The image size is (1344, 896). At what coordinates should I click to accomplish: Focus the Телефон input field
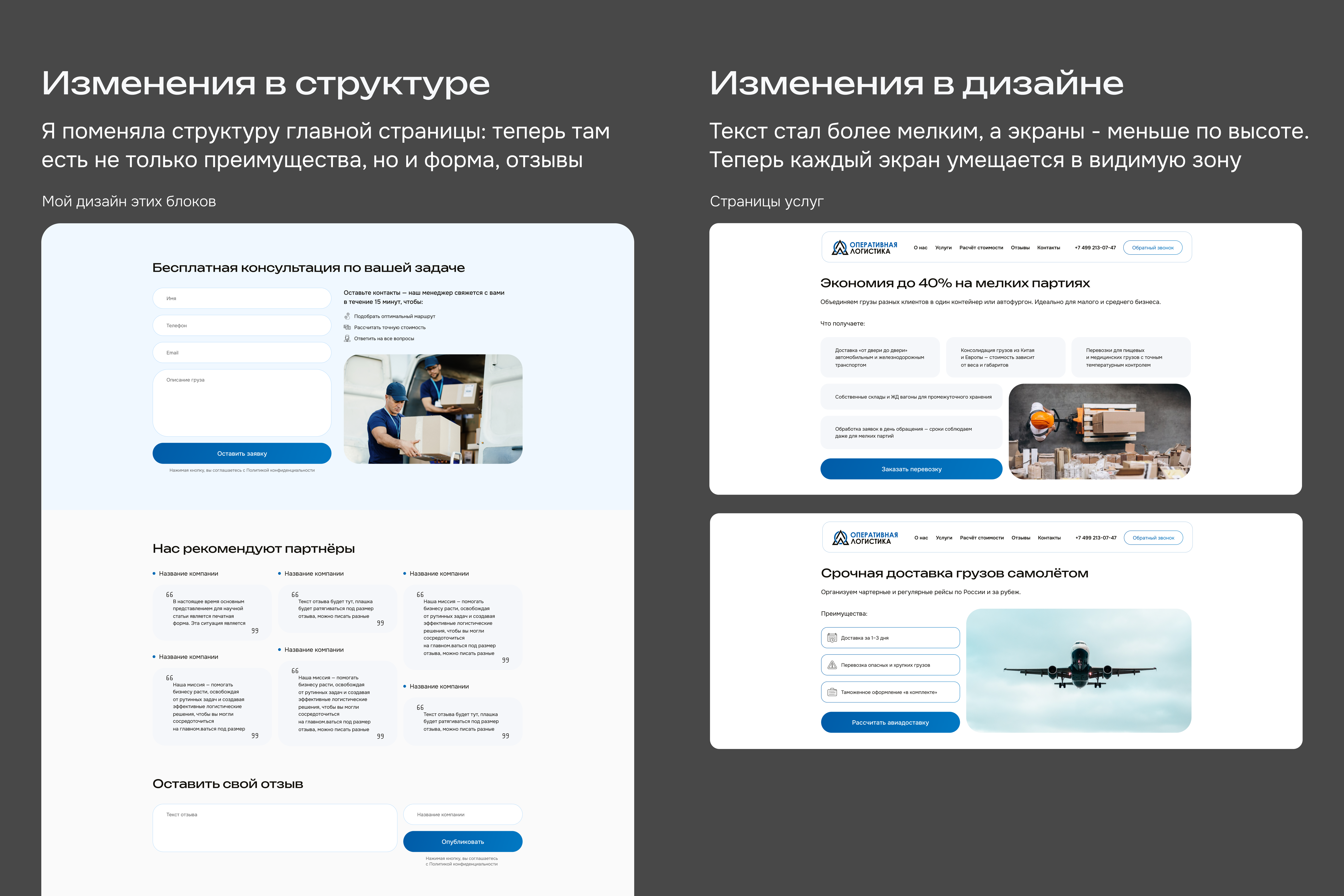[242, 325]
